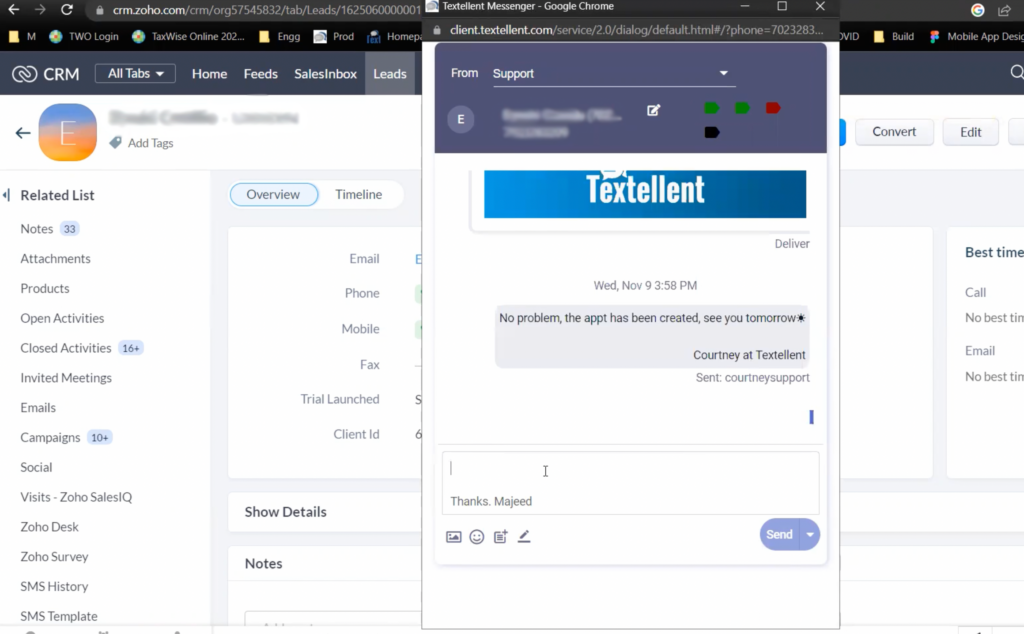This screenshot has height=634, width=1024.
Task: Open the Home tab in CRM
Action: [x=210, y=74]
